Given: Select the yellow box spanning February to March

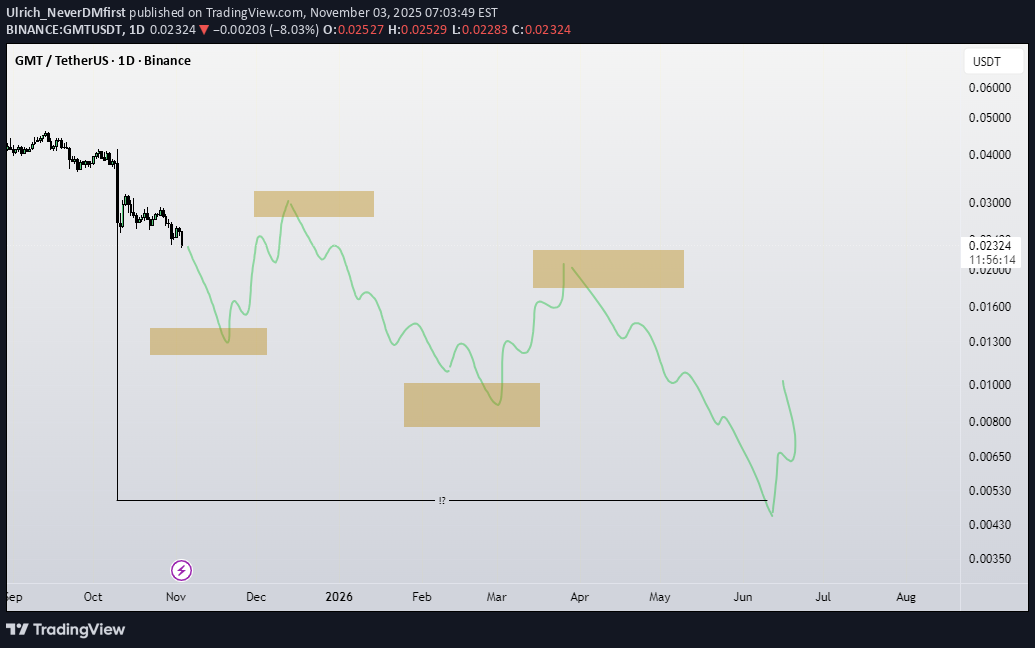Looking at the screenshot, I should pos(471,405).
